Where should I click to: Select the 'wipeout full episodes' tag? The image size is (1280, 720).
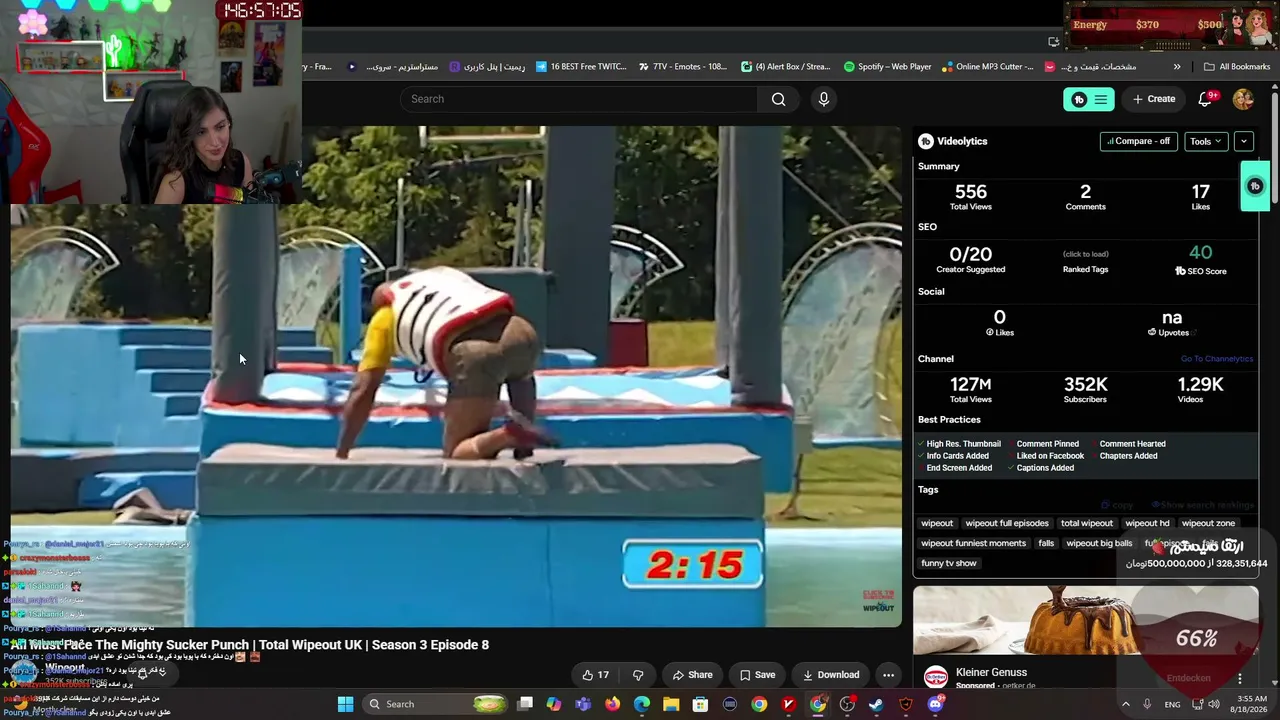coord(1007,523)
